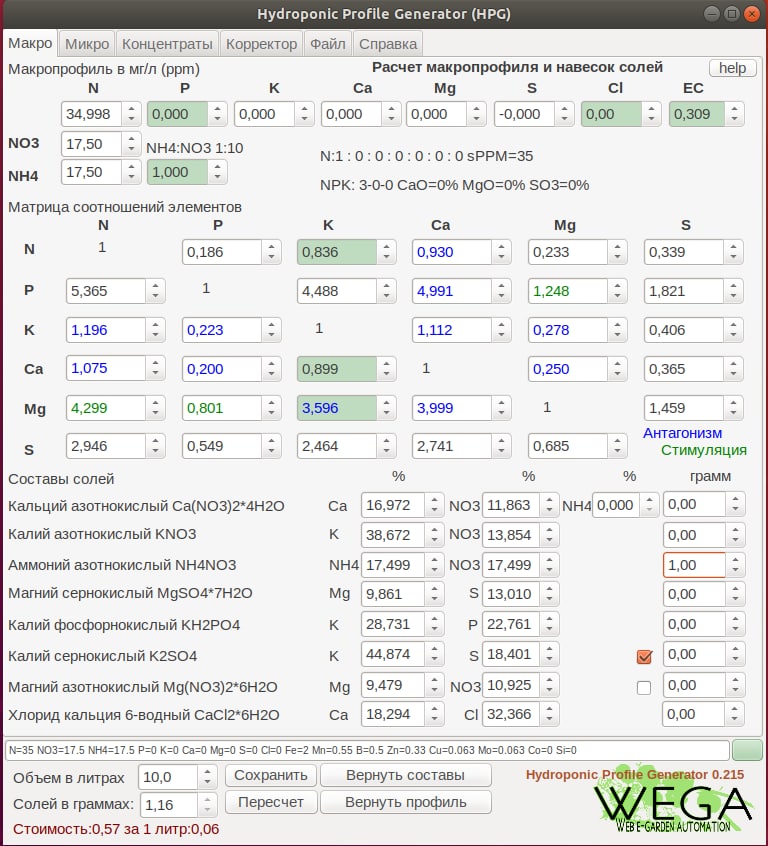The width and height of the screenshot is (768, 846).
Task: Decrease KNO3 K percent 38,672 stepper
Action: click(x=434, y=541)
